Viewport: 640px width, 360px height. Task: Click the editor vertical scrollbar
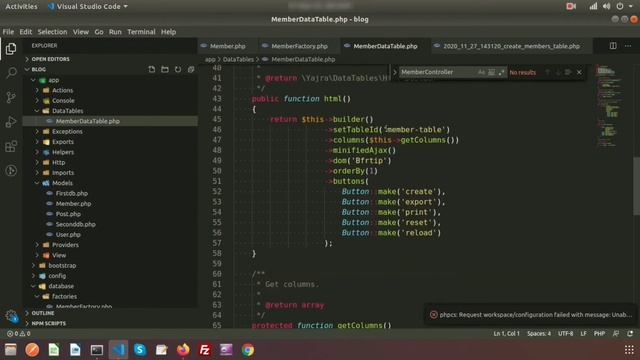coord(636,186)
